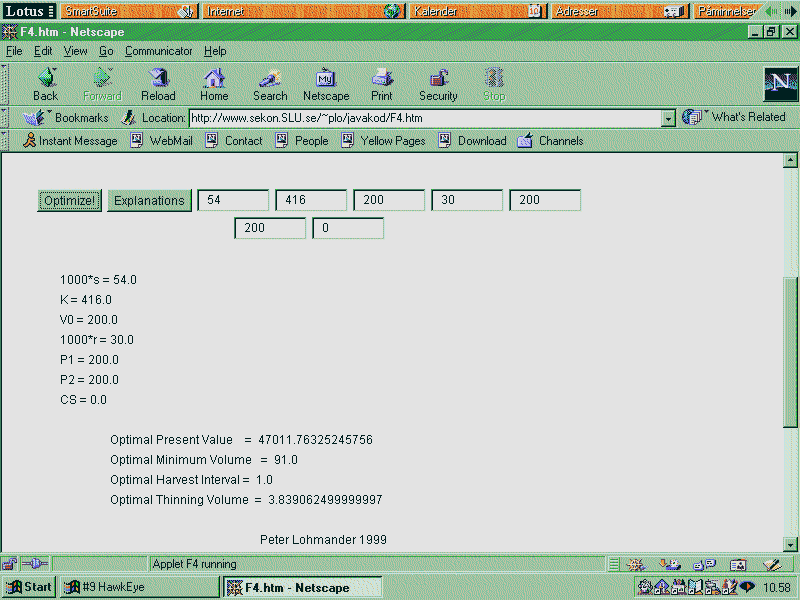This screenshot has width=800, height=600.
Task: Click the What's Related icon
Action: pyautogui.click(x=692, y=117)
